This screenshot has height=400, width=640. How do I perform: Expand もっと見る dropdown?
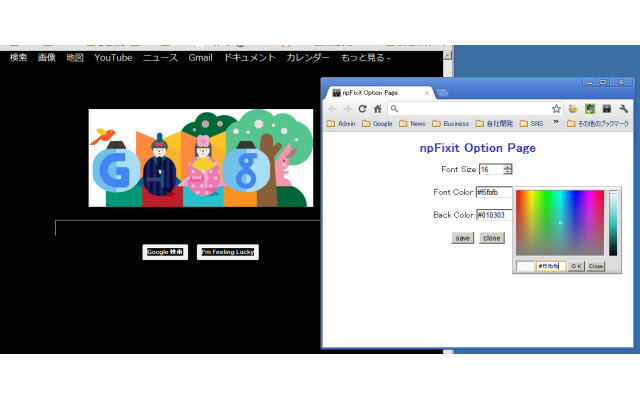tap(365, 58)
